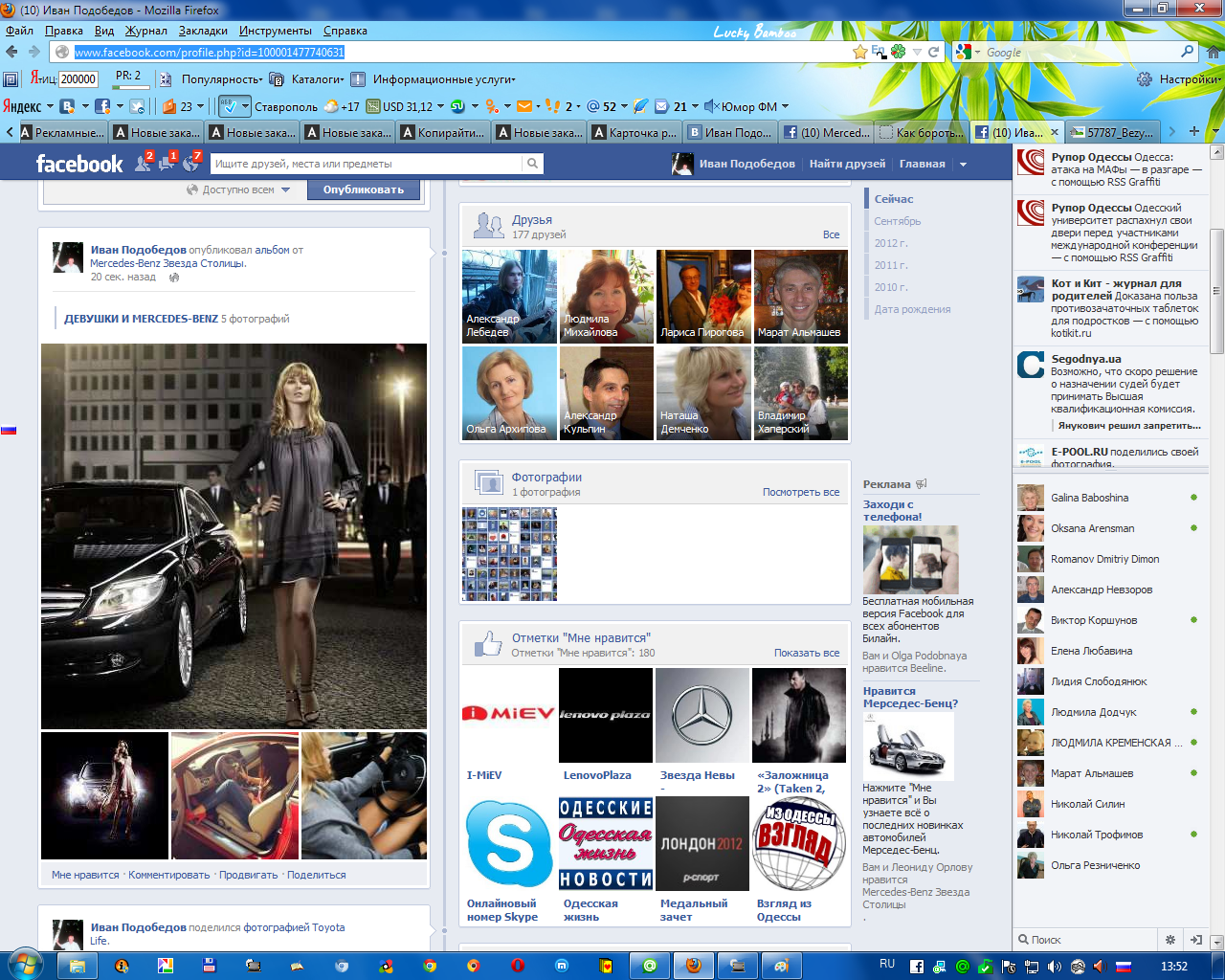Click the Facebook search magnifier button
The height and width of the screenshot is (980, 1225).
(532, 164)
